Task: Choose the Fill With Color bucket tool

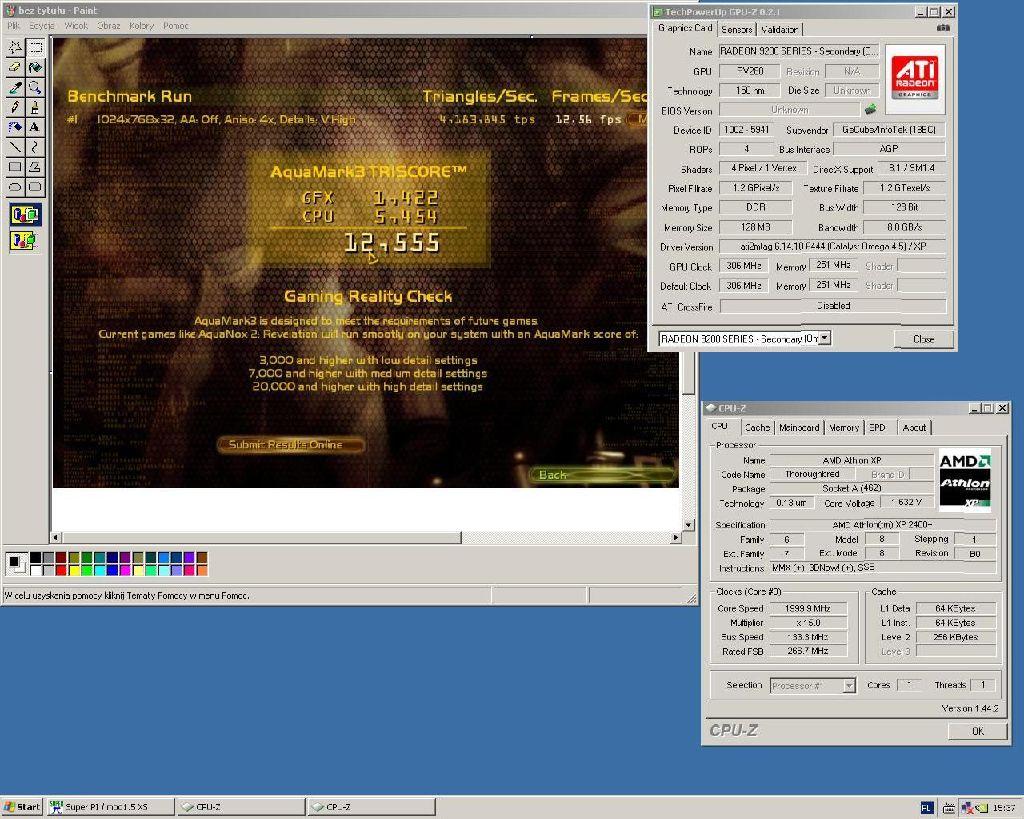Action: pyautogui.click(x=35, y=67)
